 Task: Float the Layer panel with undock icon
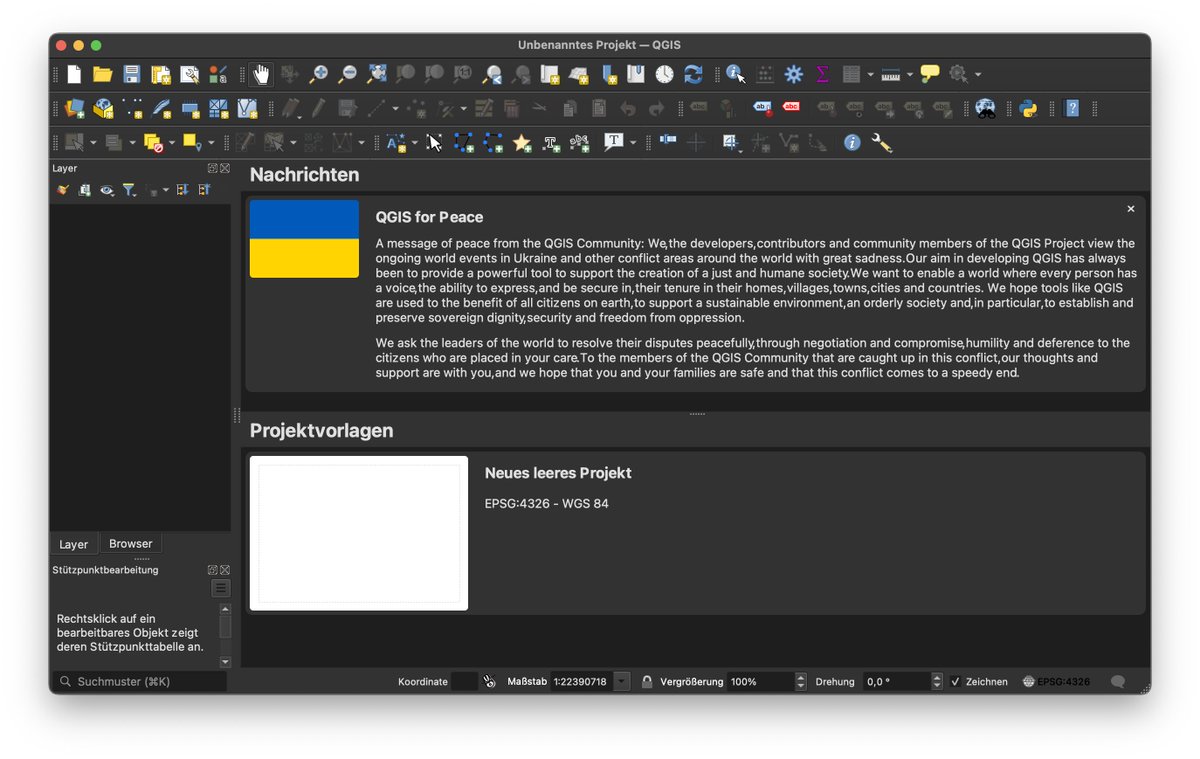(x=213, y=168)
